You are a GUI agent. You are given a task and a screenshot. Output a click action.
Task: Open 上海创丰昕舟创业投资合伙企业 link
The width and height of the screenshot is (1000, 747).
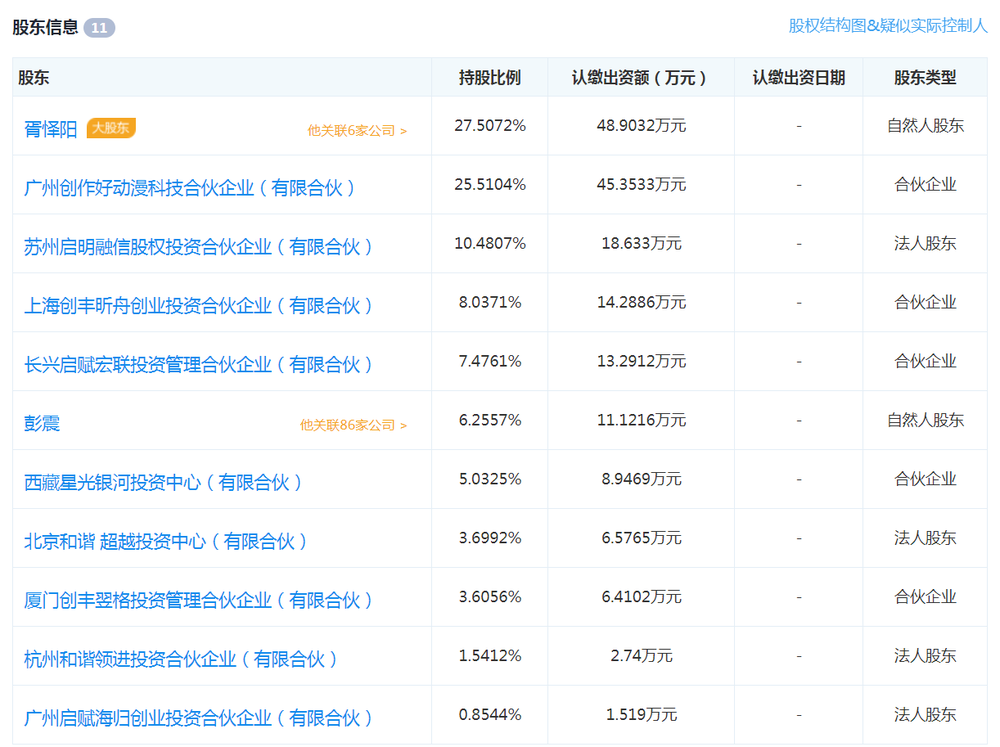[198, 306]
